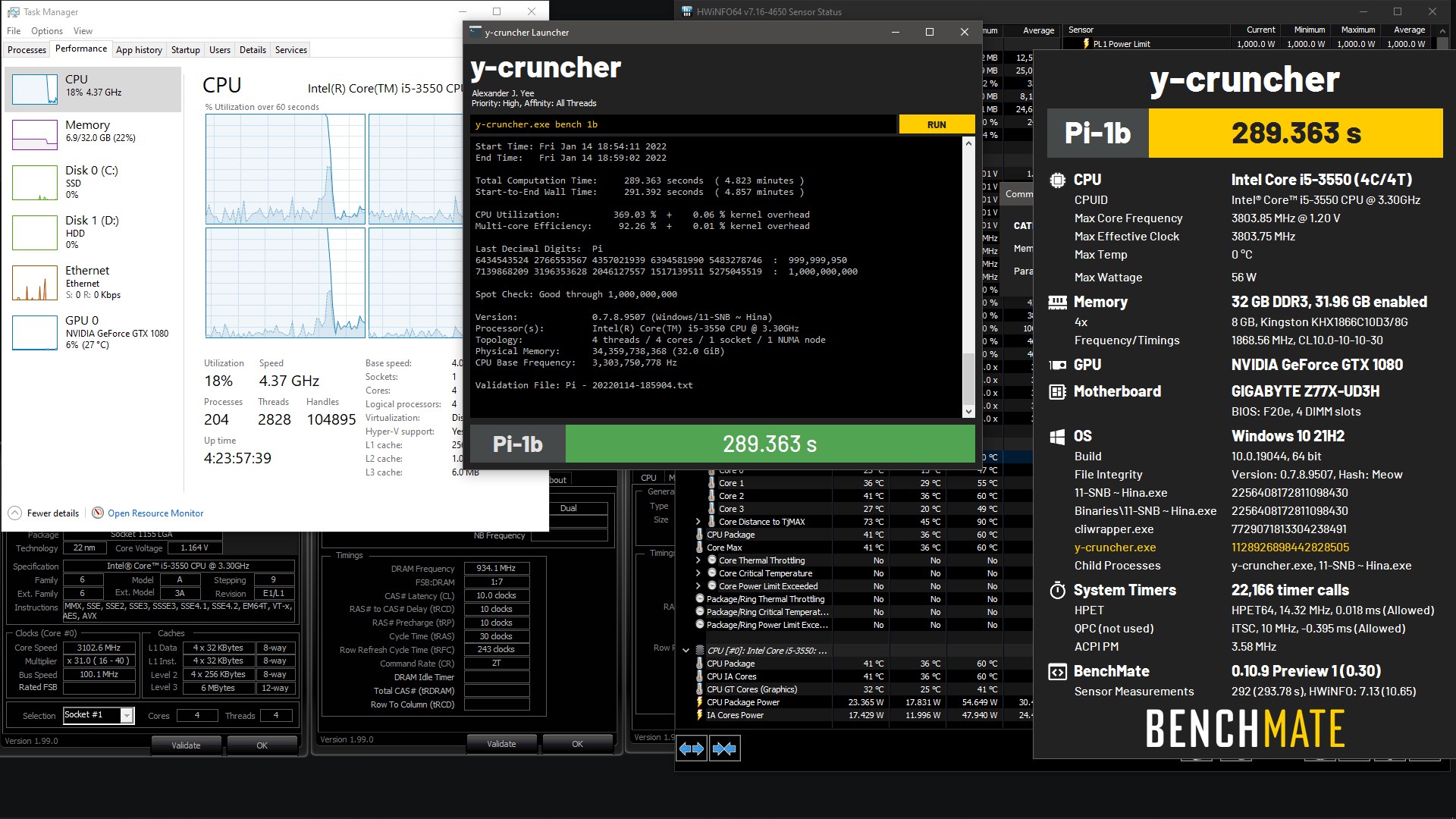Viewport: 1456px width, 819px height.
Task: Click the green Pi-1b 289.363 s result bar
Action: [x=770, y=444]
